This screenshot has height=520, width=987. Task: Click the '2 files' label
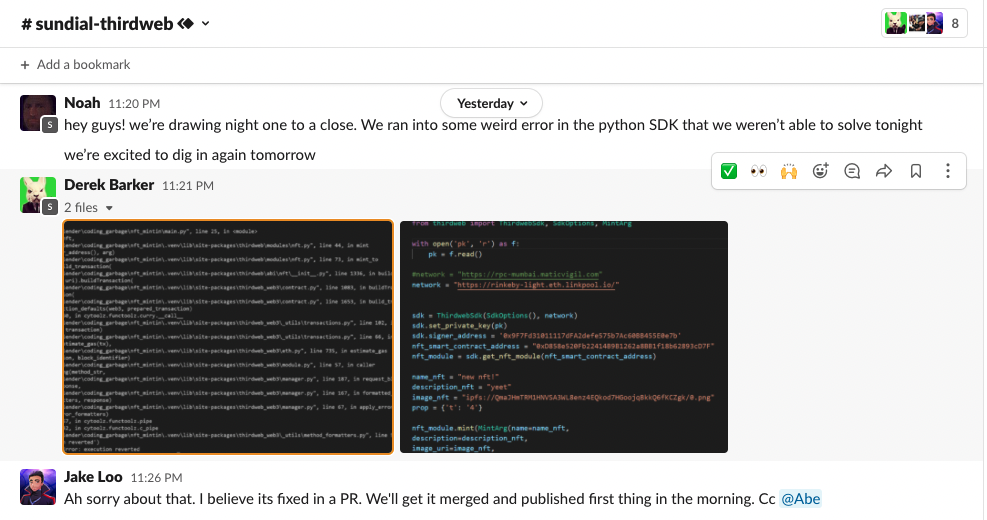(81, 208)
